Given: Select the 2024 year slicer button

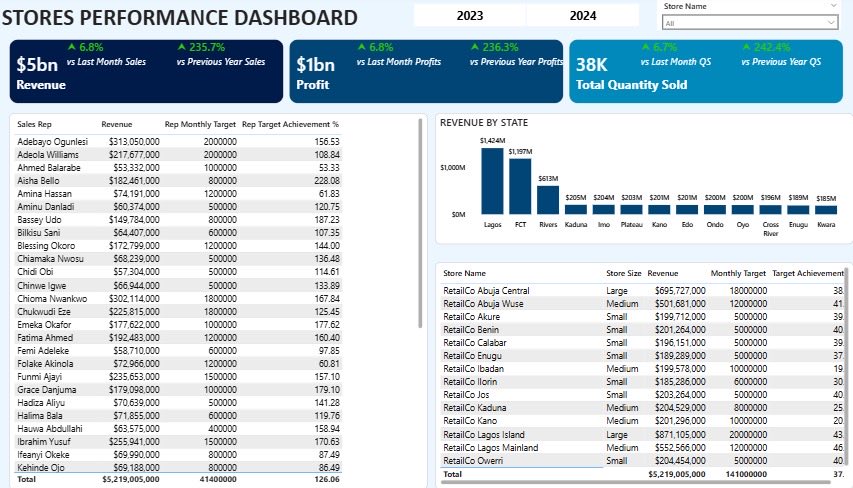Looking at the screenshot, I should pos(583,15).
